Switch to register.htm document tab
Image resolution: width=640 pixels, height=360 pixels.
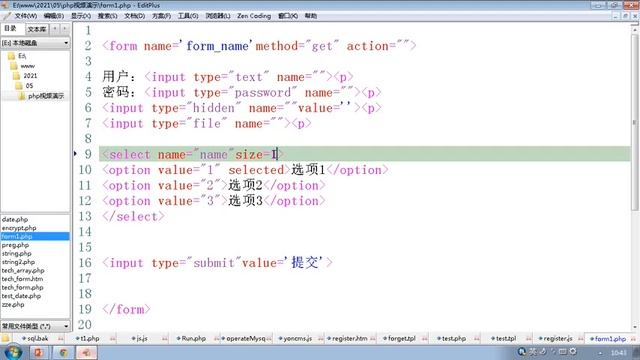(x=349, y=339)
